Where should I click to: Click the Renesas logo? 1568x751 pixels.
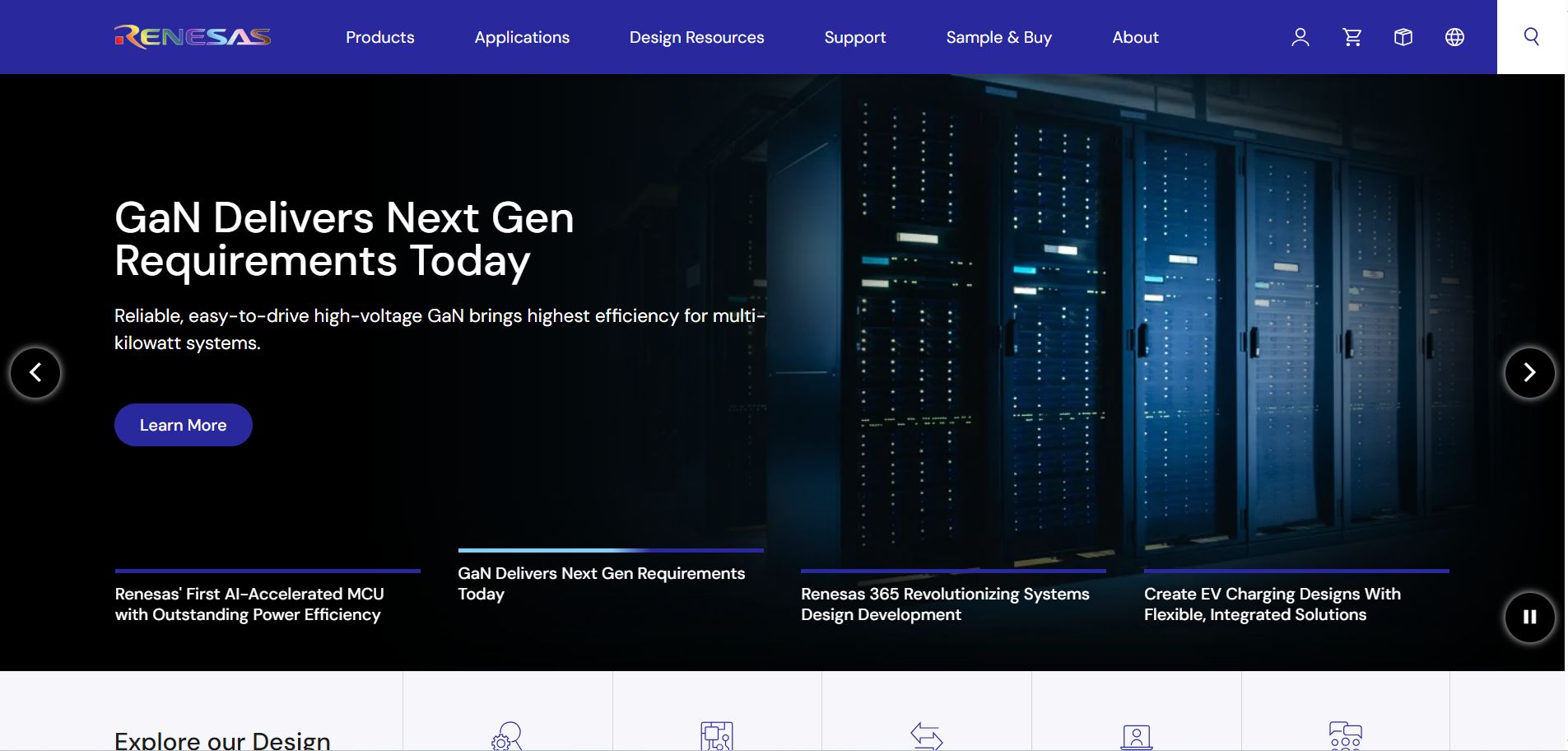(x=193, y=37)
